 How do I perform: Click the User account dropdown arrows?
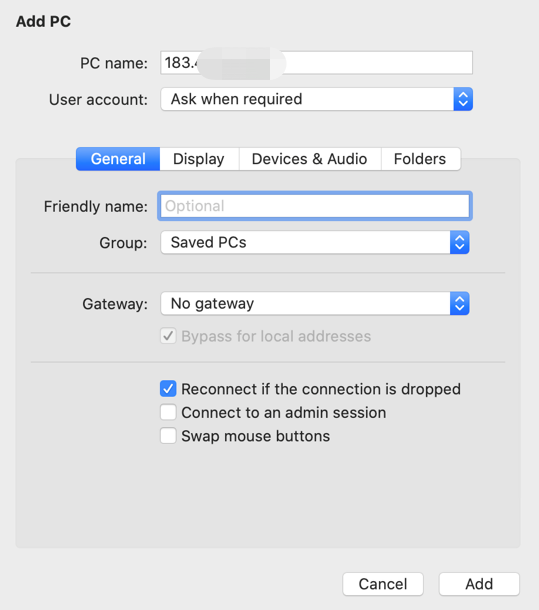point(463,99)
